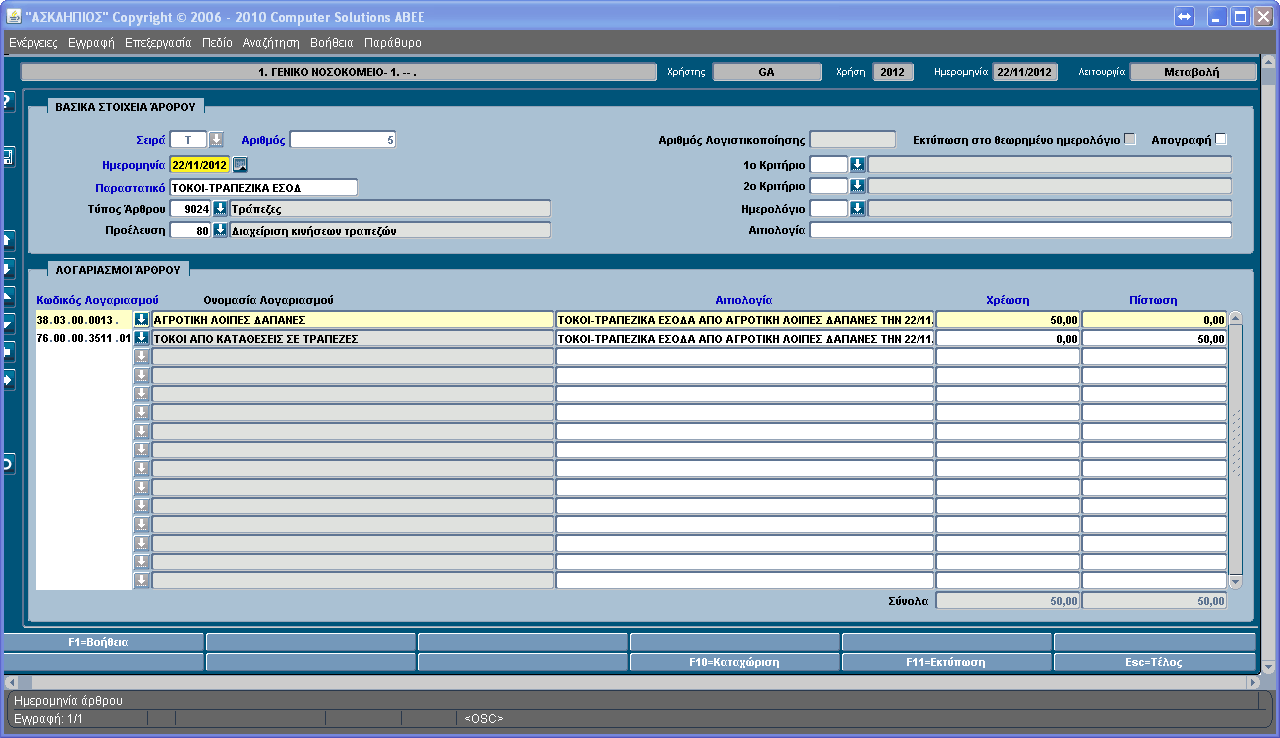This screenshot has height=738, width=1280.
Task: Click the Χρήστης value GA
Action: click(x=766, y=72)
